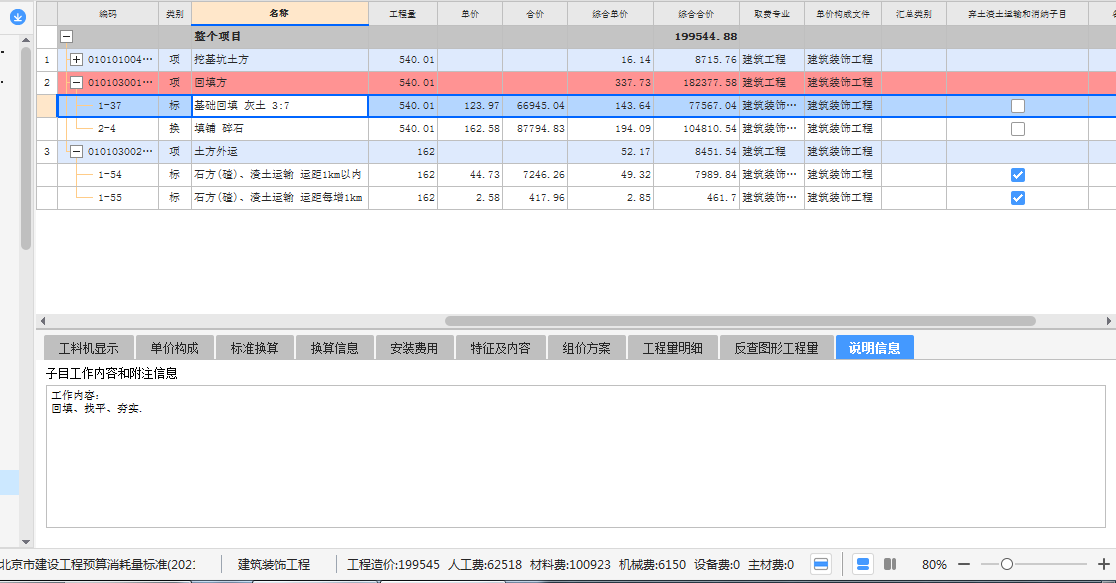Switch to side-by-side column layout view

coord(890,564)
